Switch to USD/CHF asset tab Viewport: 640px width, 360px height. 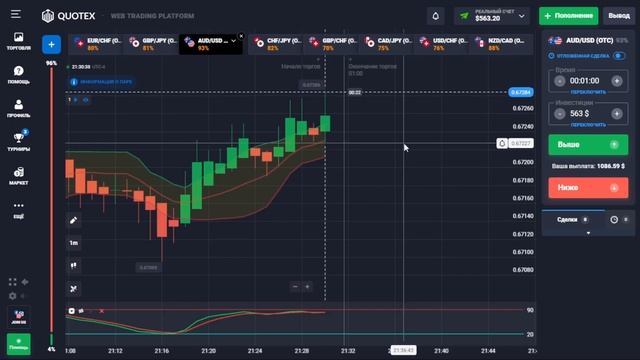click(443, 44)
